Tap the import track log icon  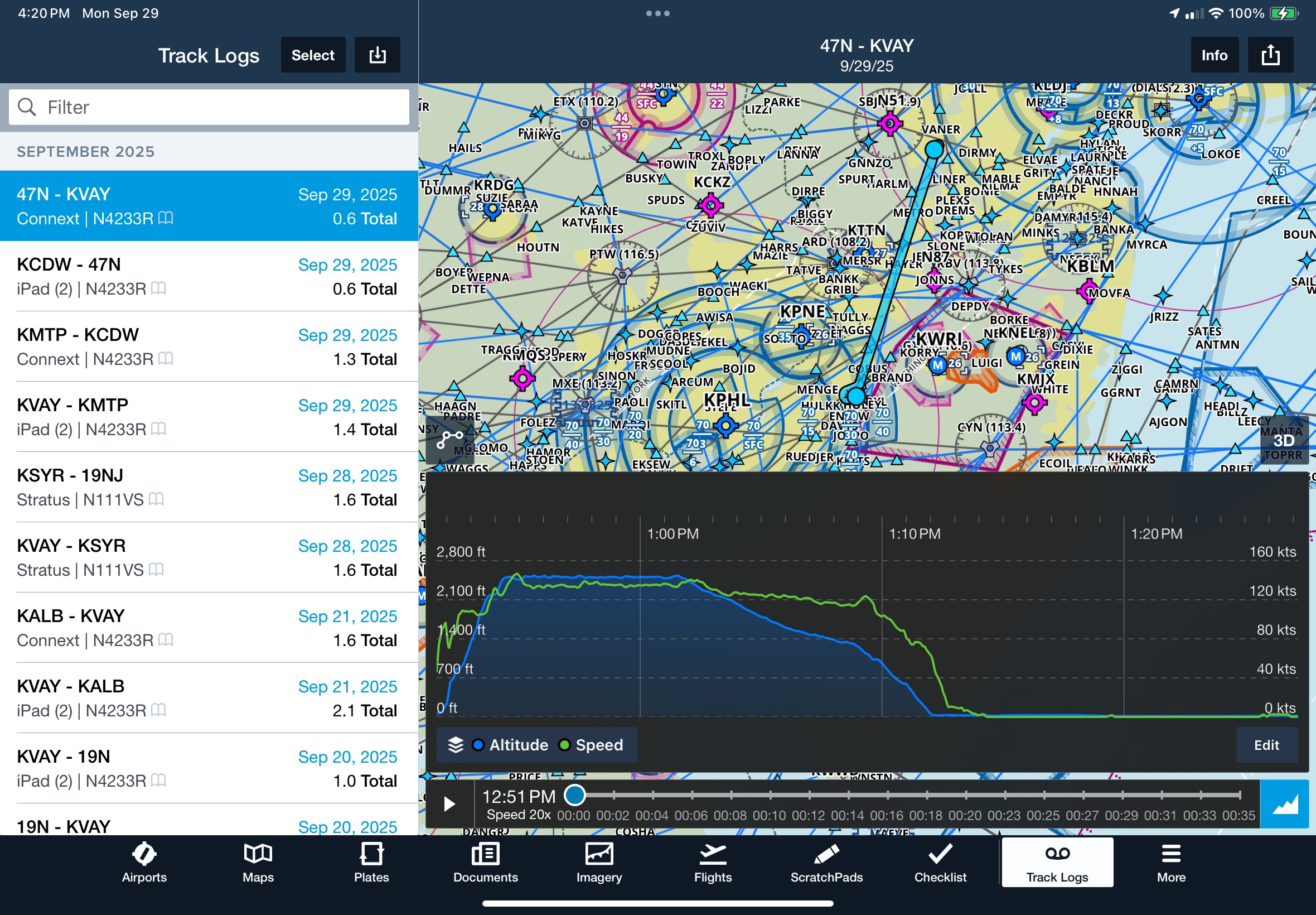pos(377,55)
